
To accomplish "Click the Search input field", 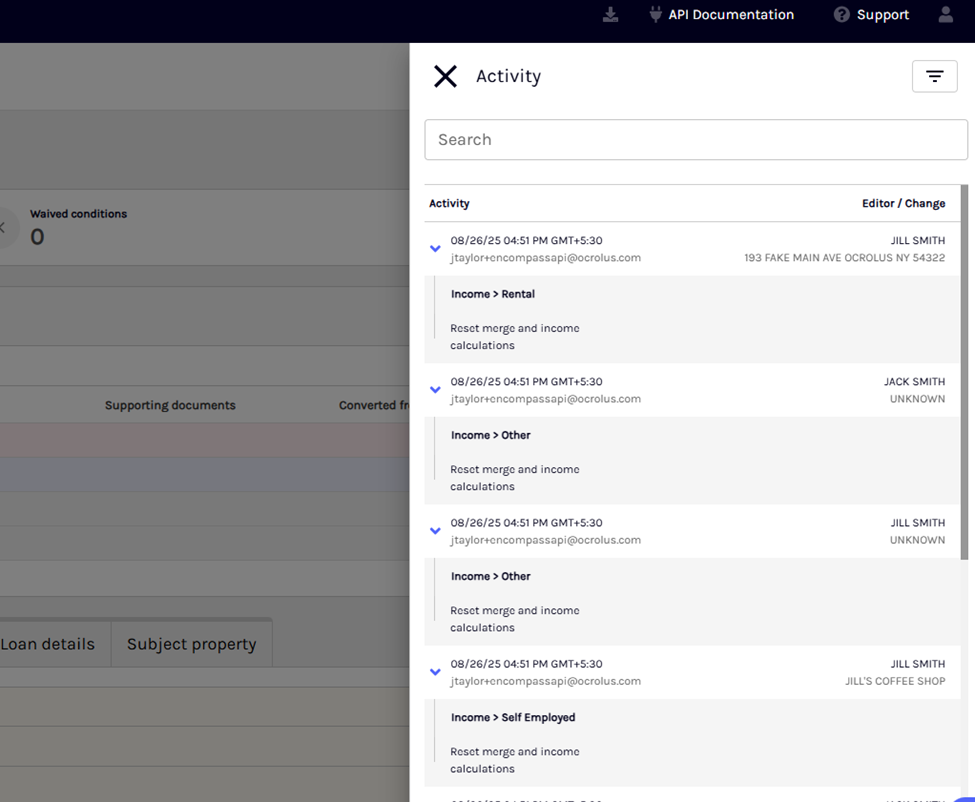I will coord(696,140).
